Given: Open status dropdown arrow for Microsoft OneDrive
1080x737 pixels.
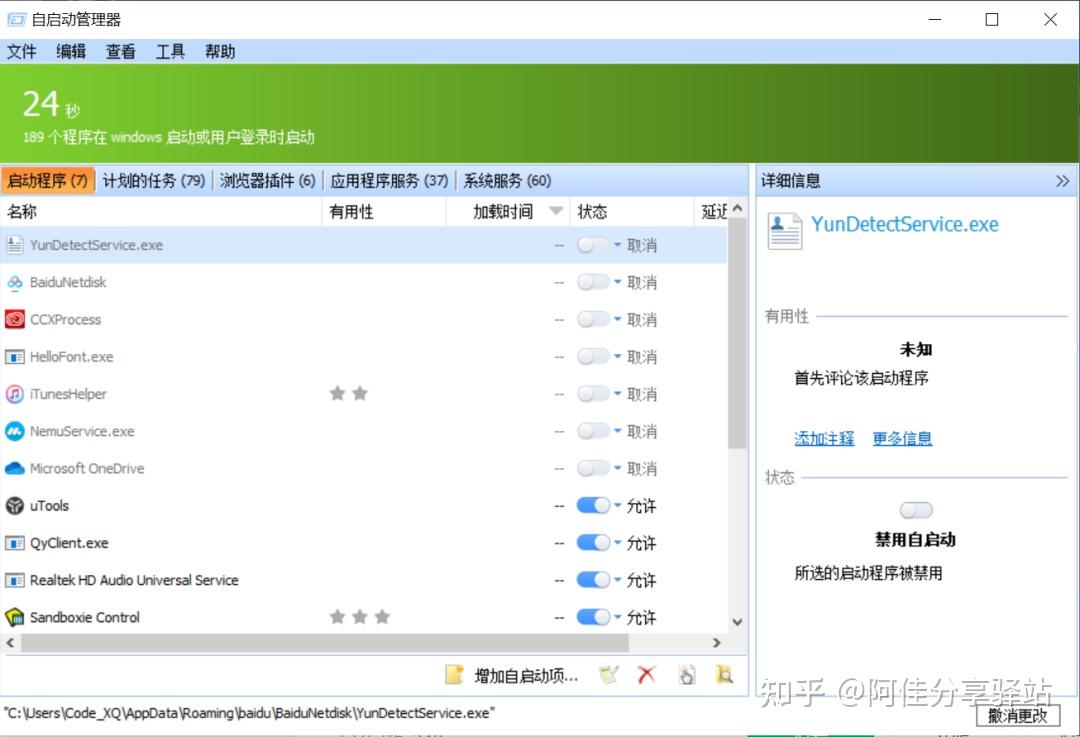Looking at the screenshot, I should (617, 468).
